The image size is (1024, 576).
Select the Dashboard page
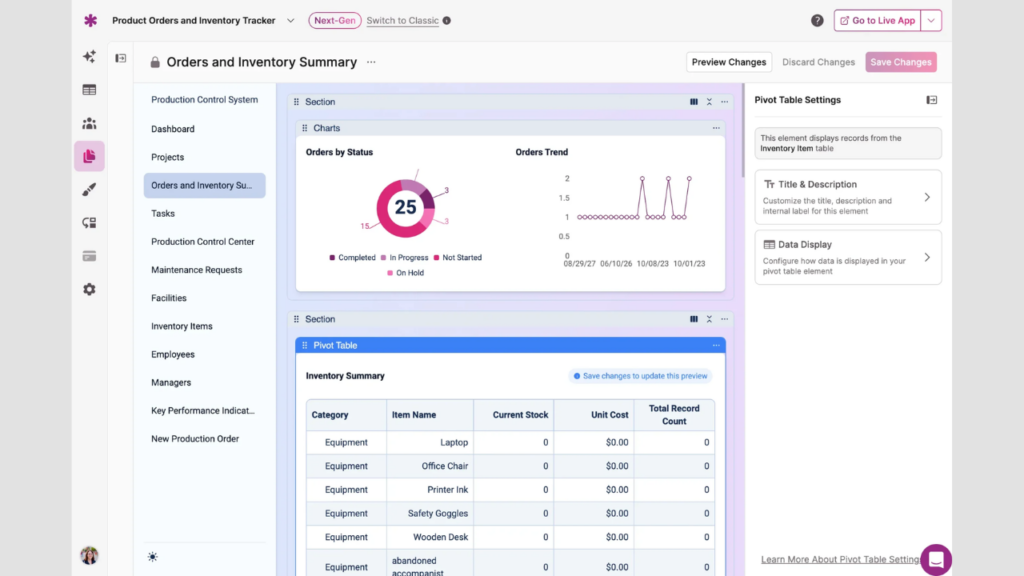point(173,129)
